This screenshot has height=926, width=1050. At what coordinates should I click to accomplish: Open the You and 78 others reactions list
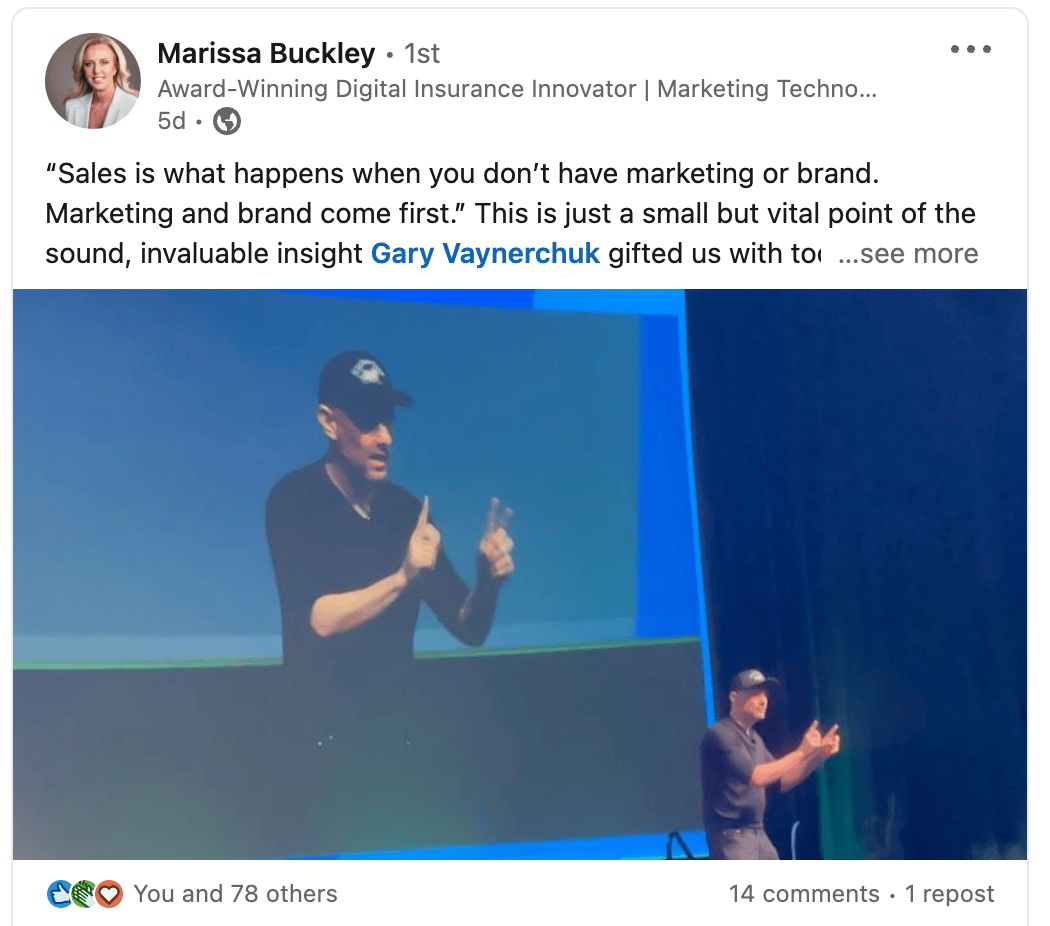(x=235, y=894)
